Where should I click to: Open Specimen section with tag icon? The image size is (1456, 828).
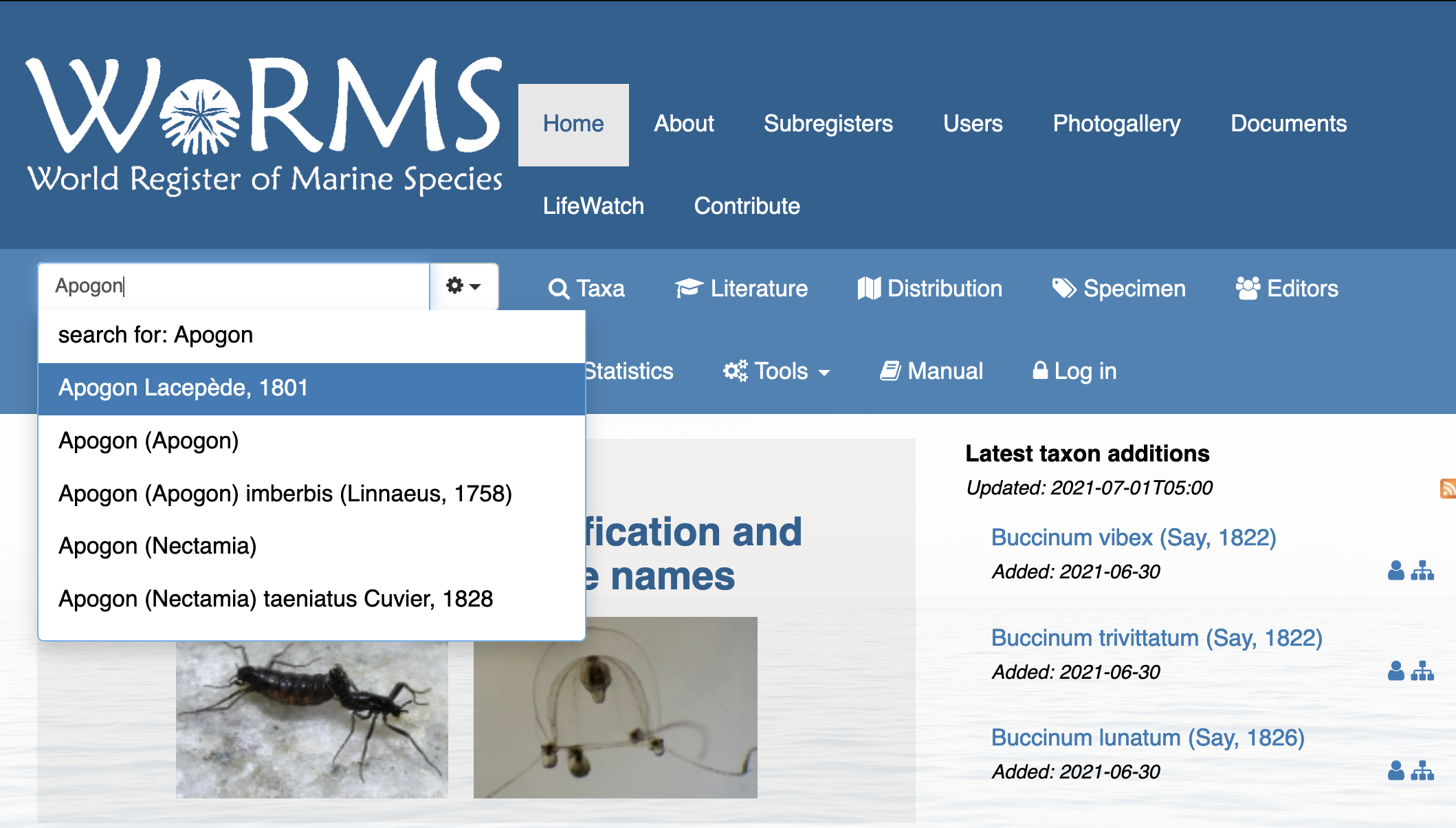coord(1118,289)
